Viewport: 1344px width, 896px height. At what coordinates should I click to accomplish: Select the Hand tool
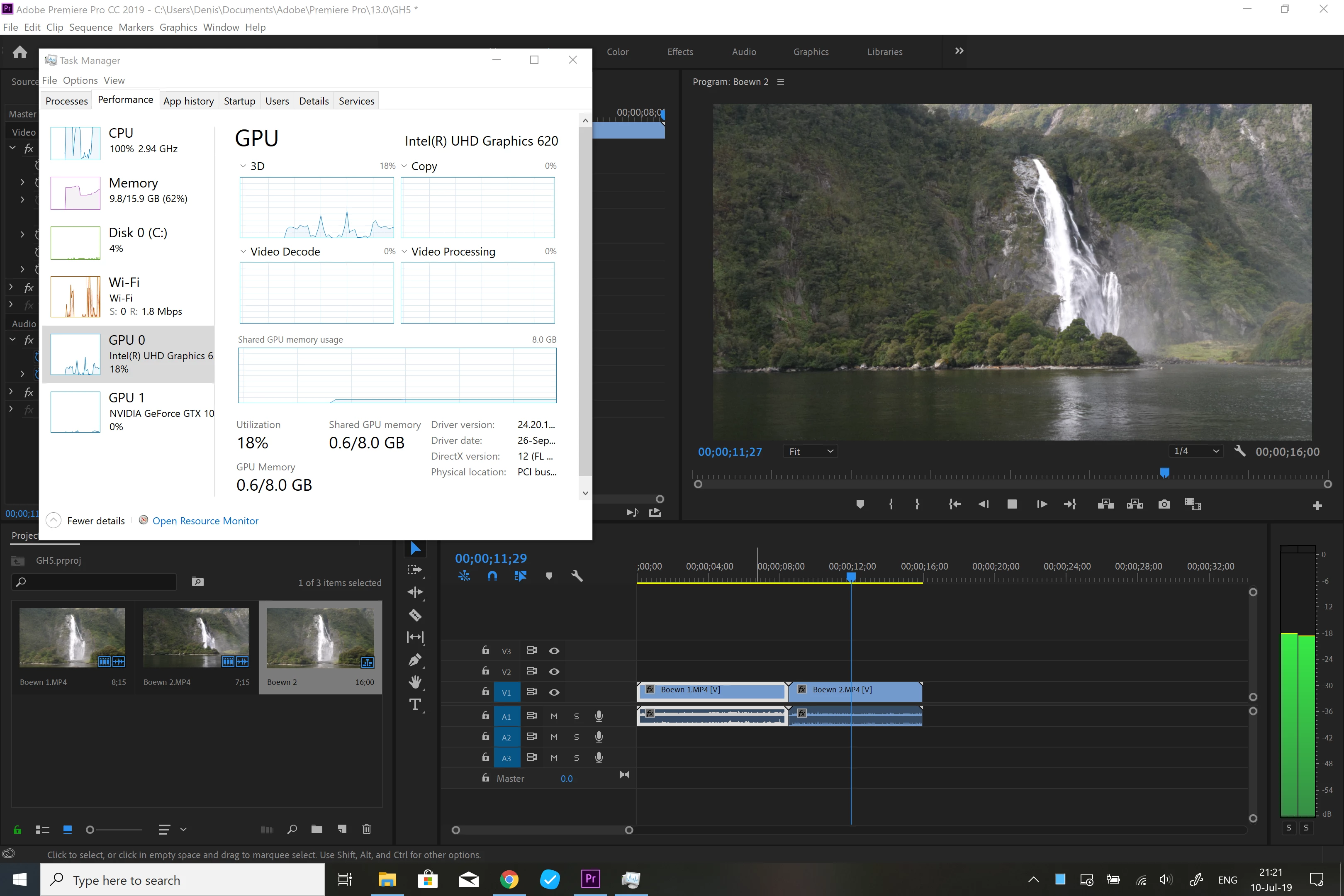pyautogui.click(x=415, y=682)
